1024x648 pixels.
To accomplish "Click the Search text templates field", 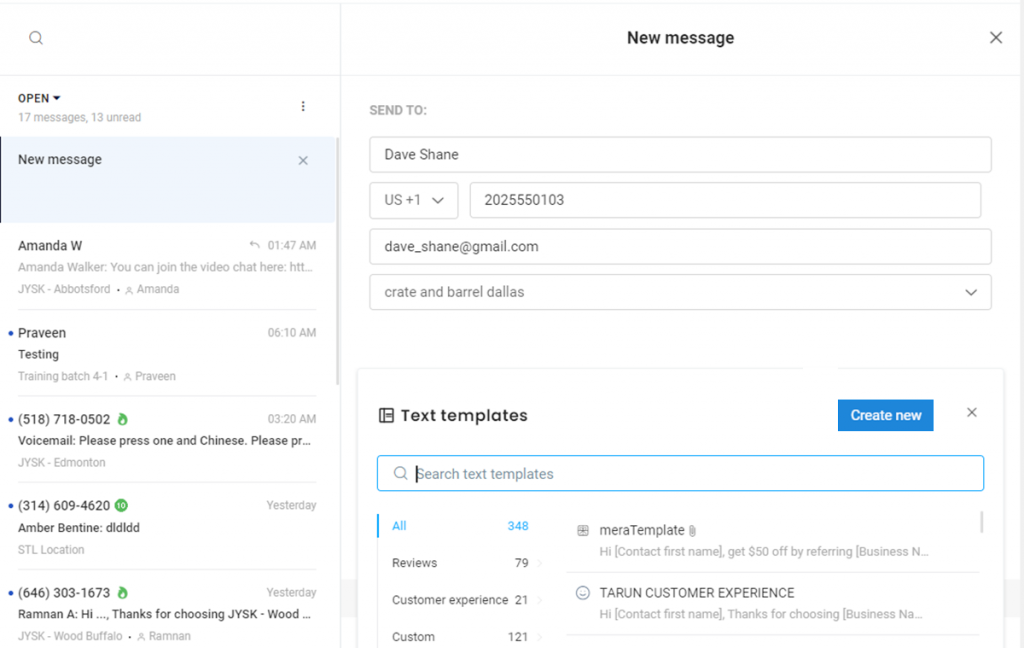I will [x=680, y=474].
